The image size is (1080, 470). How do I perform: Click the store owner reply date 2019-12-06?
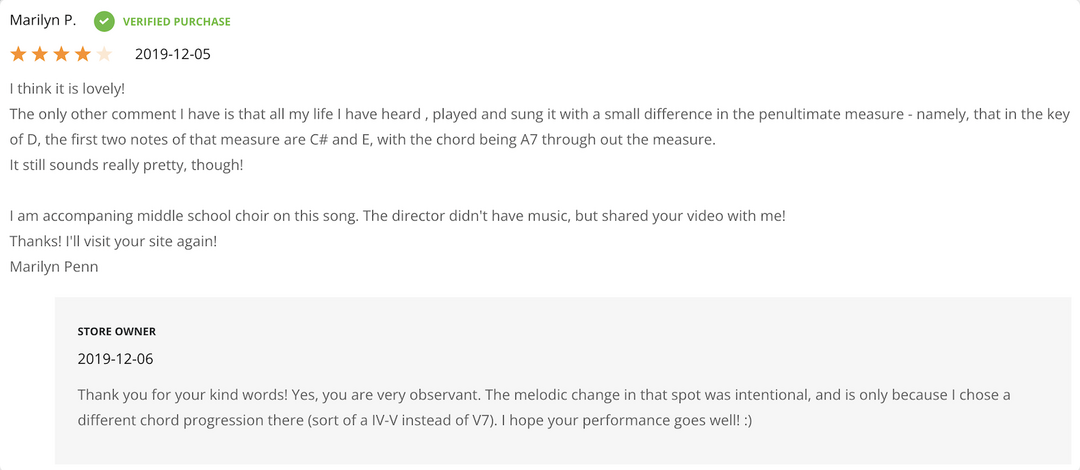point(115,358)
